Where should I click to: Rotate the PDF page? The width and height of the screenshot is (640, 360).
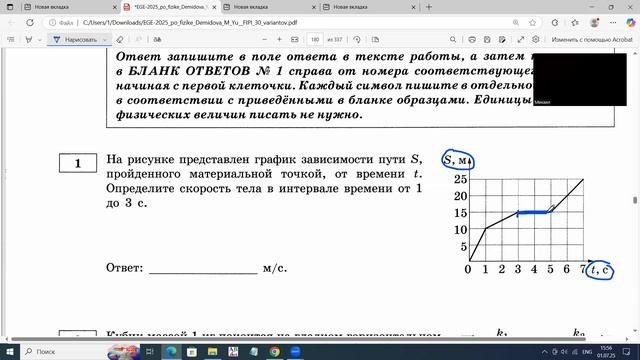click(357, 40)
